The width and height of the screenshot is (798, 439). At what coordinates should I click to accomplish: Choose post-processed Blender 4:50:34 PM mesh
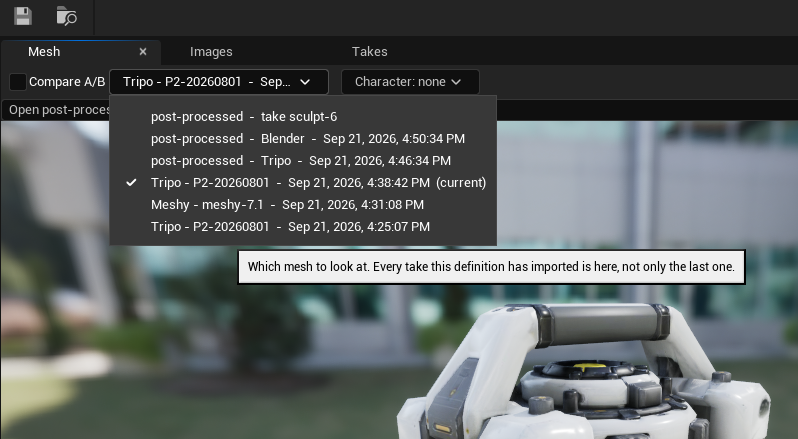(x=303, y=138)
